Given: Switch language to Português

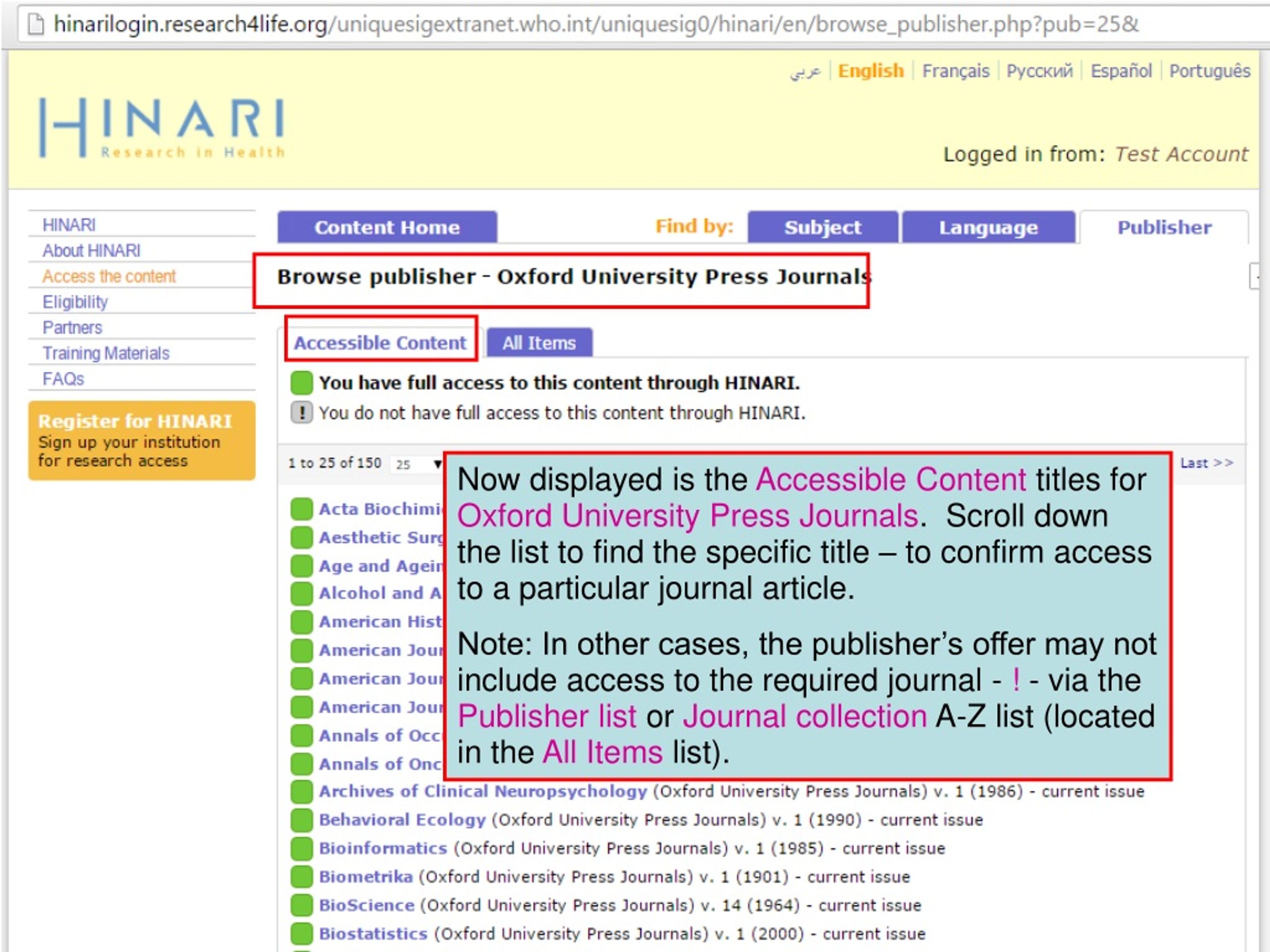Looking at the screenshot, I should coord(1210,70).
